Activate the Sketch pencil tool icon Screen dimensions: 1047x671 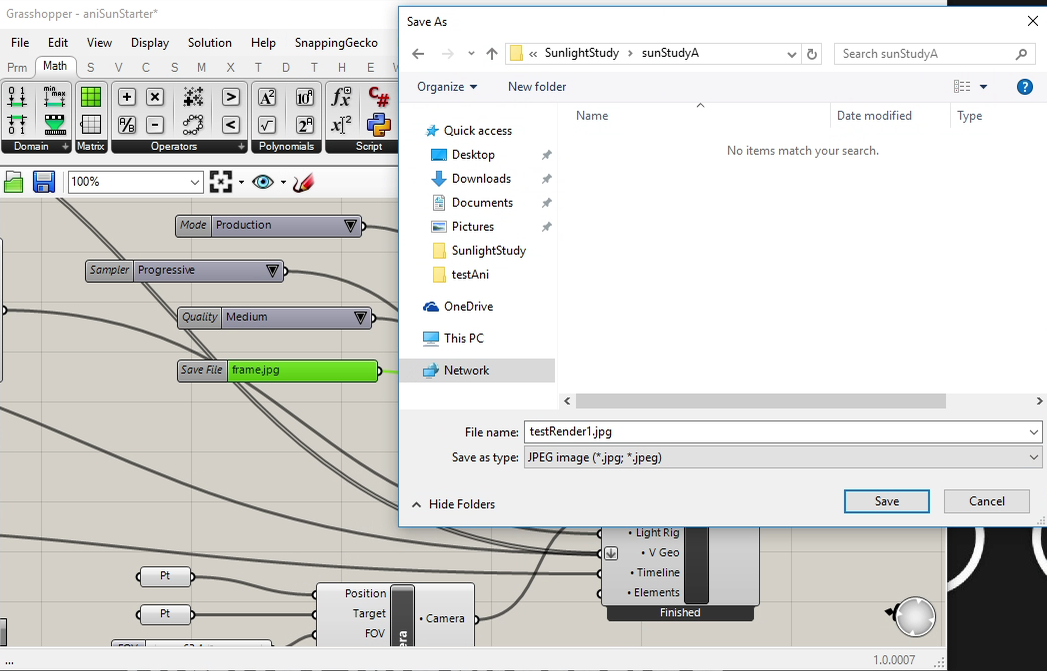coord(303,182)
